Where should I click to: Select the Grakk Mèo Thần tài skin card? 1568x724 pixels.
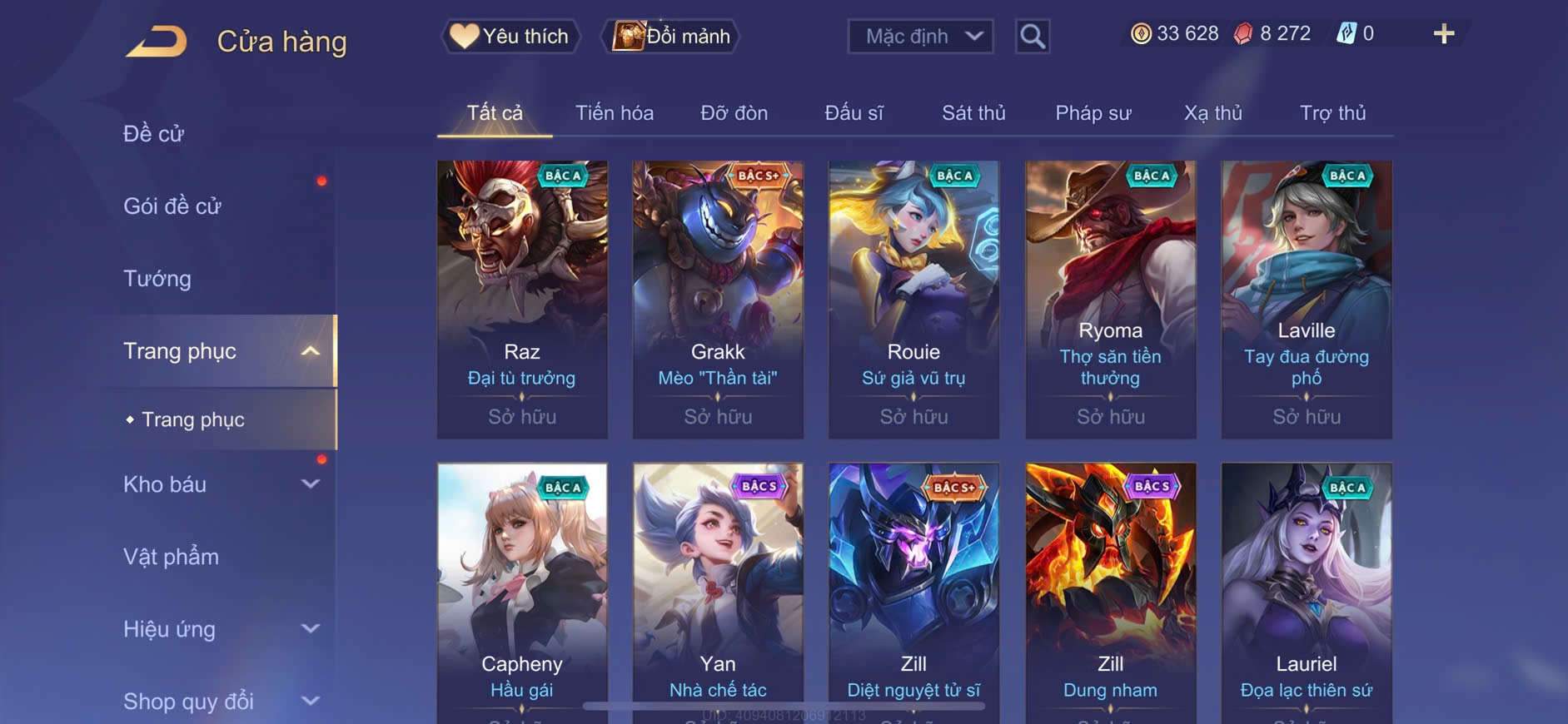(x=718, y=300)
